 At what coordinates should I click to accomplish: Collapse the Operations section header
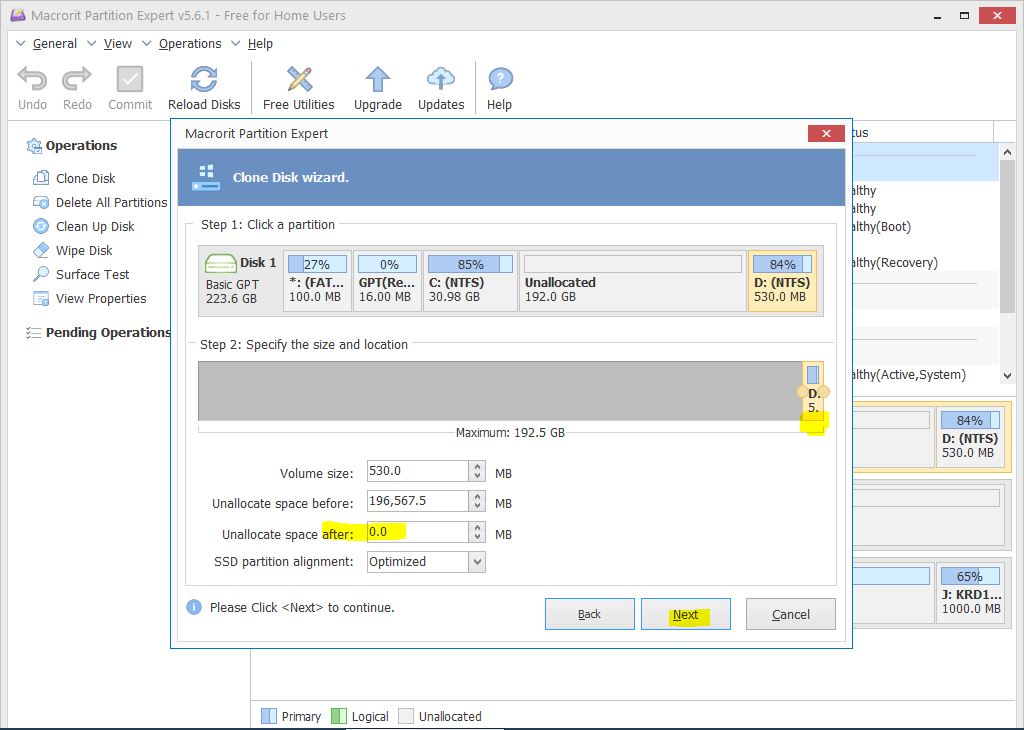[x=34, y=146]
